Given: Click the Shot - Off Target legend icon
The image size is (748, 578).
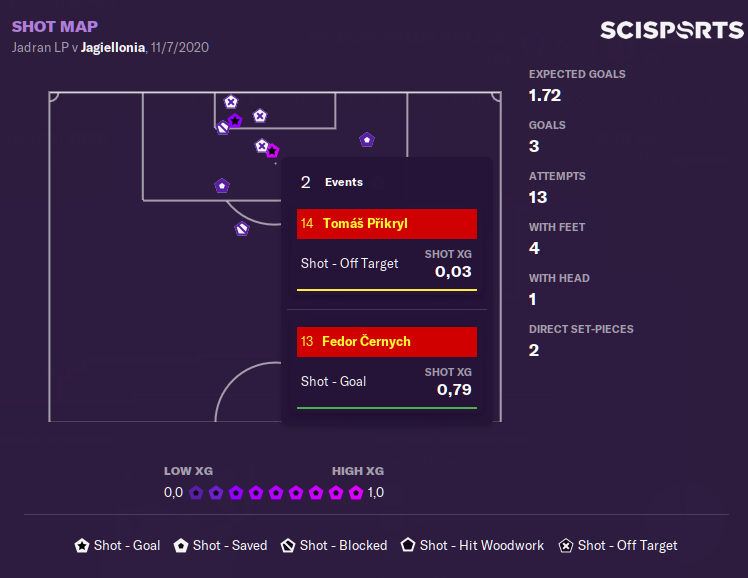Looking at the screenshot, I should pos(566,545).
